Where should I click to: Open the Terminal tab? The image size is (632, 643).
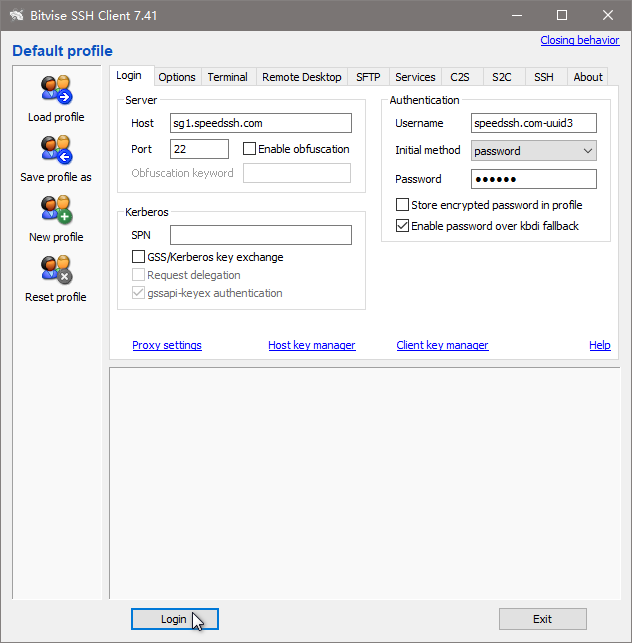(x=228, y=77)
